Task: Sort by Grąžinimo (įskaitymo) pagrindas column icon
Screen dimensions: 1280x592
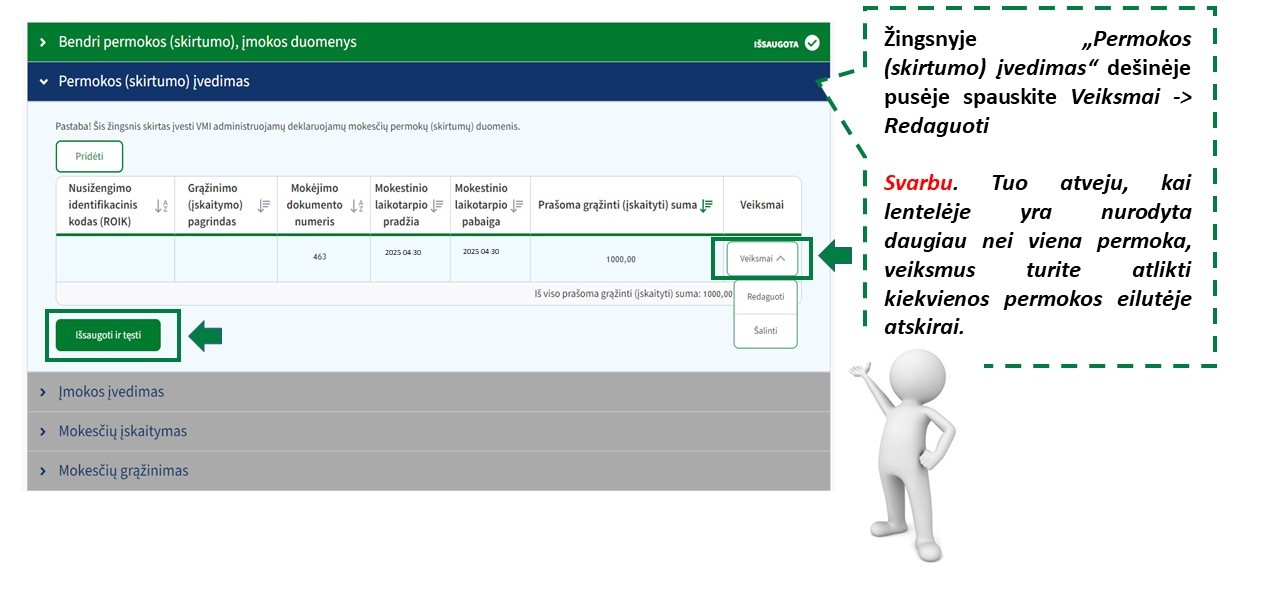Action: coord(264,205)
